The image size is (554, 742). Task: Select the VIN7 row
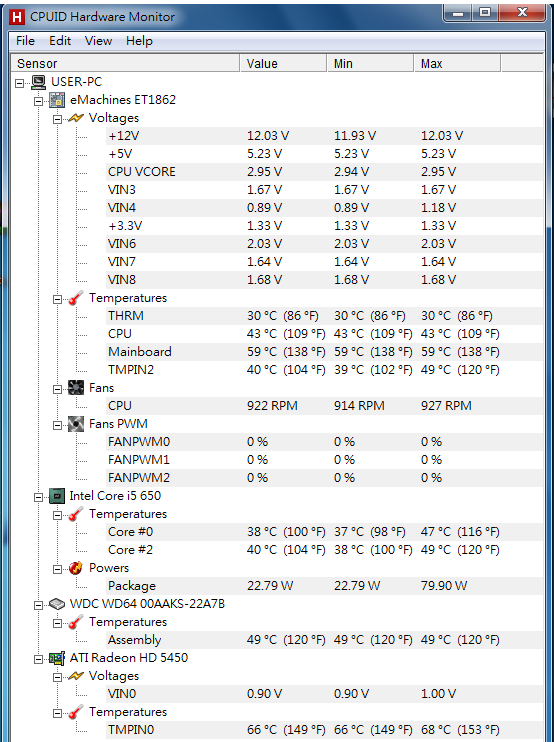325,262
